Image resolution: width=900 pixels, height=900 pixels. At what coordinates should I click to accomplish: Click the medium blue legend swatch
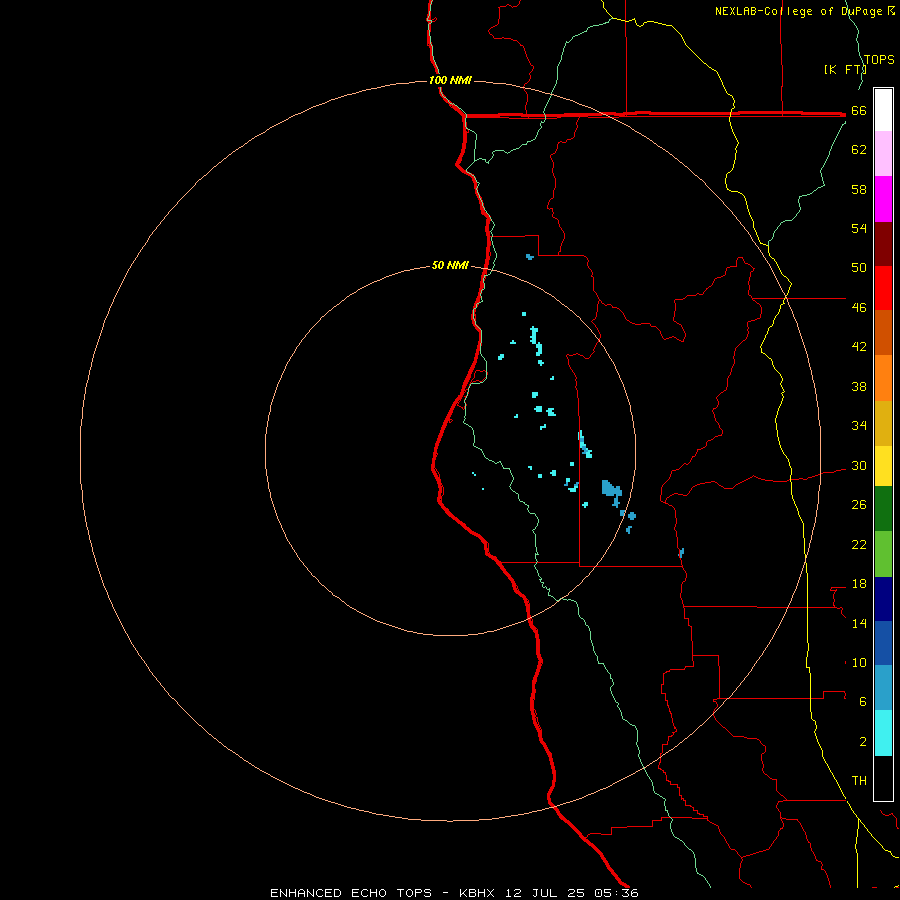pos(883,643)
